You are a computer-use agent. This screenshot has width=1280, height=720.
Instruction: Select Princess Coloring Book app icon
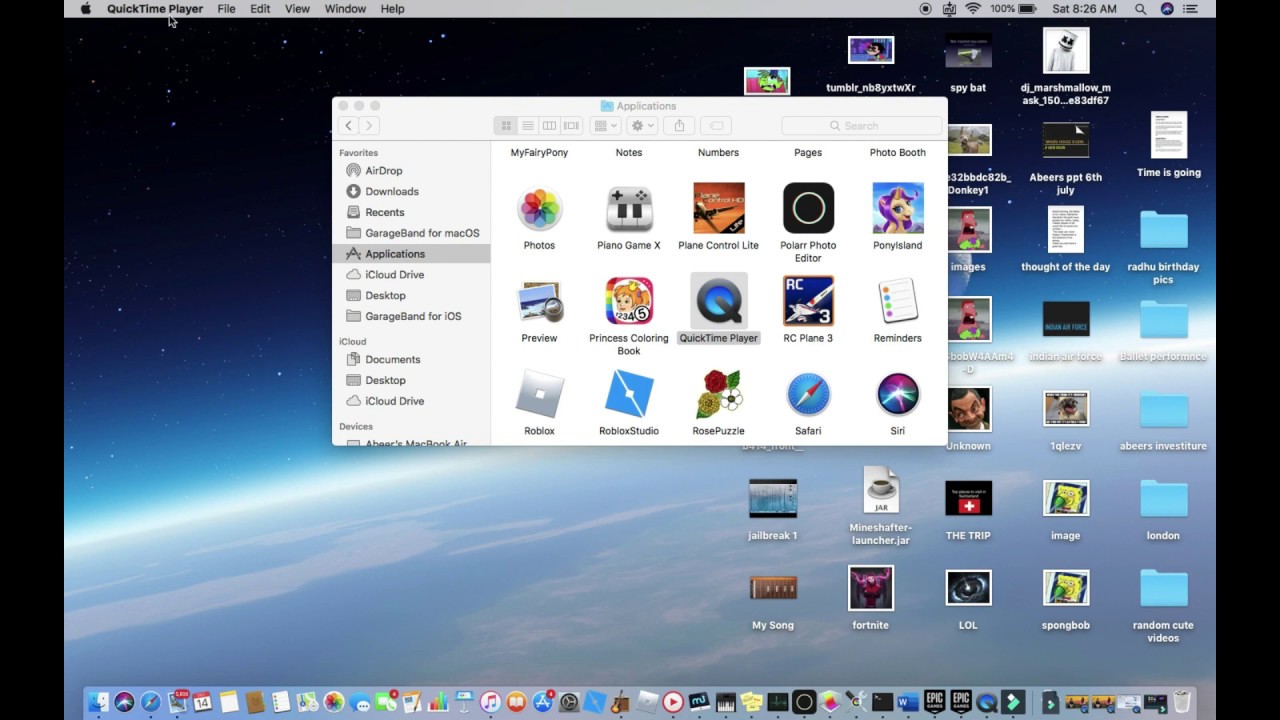pos(629,301)
